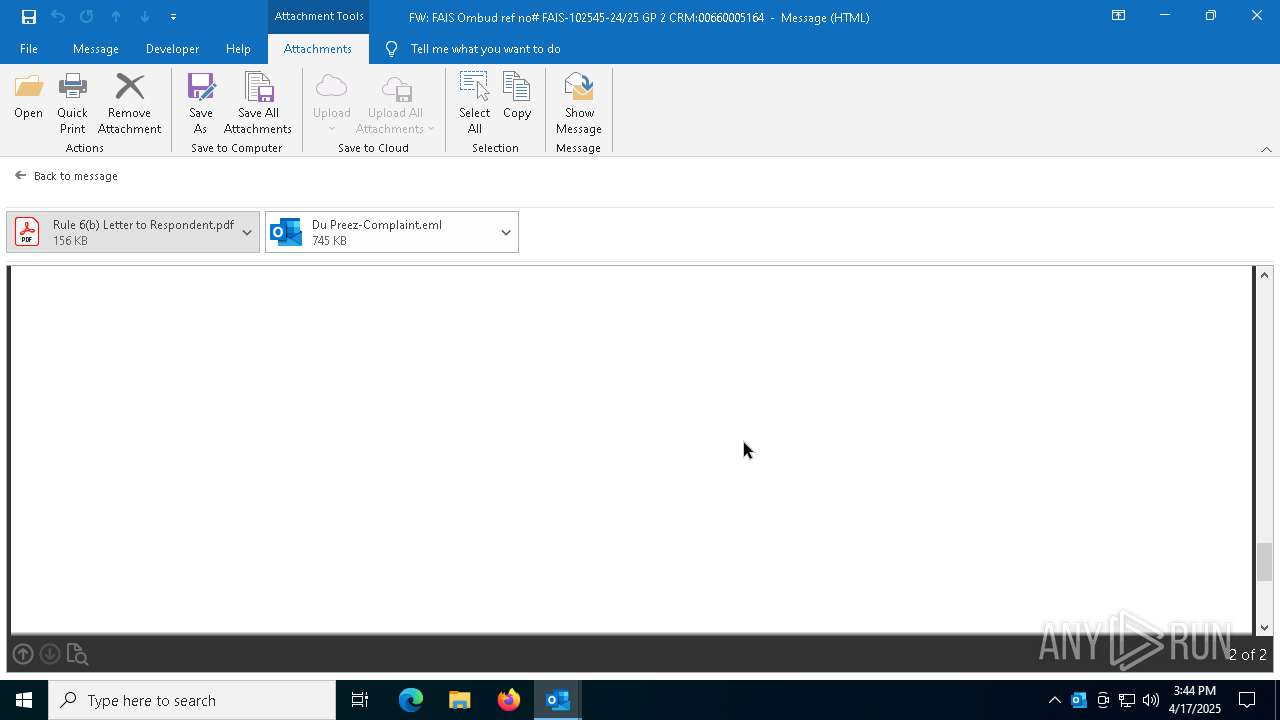Viewport: 1280px width, 720px height.
Task: Go to previous page in PDF preview
Action: click(x=23, y=654)
